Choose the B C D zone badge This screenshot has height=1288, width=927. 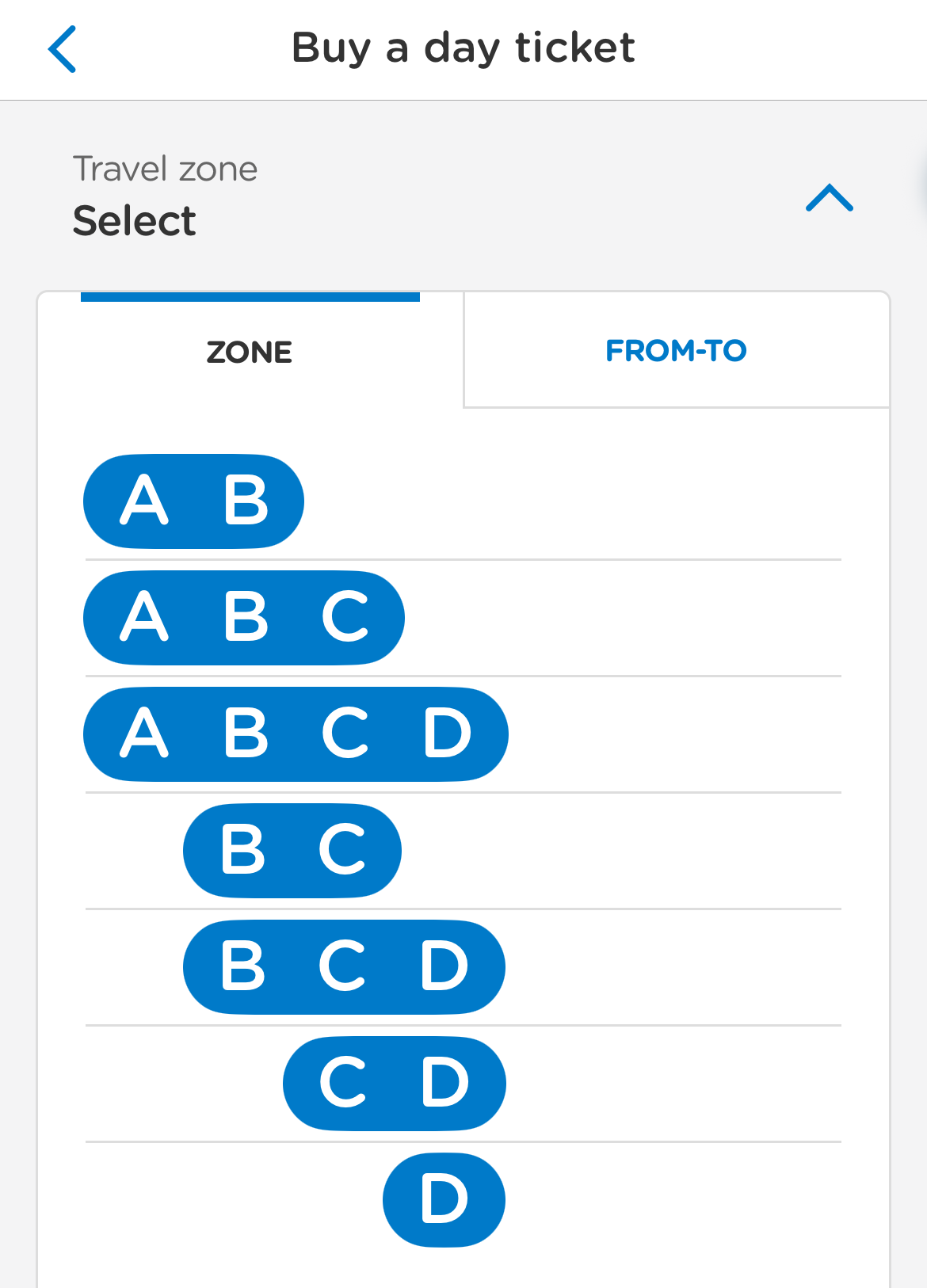pos(344,967)
